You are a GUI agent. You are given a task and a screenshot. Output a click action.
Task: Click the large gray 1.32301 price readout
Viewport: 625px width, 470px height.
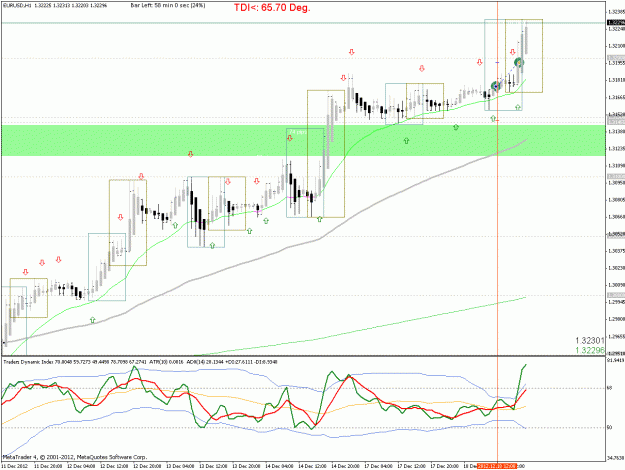[590, 340]
